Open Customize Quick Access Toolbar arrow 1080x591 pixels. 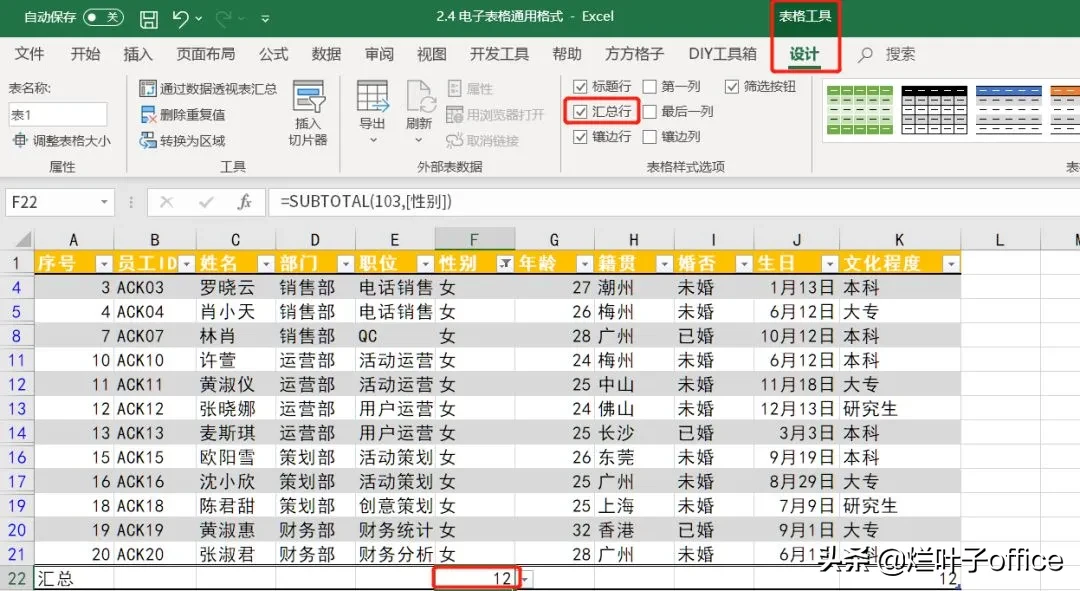[x=265, y=19]
